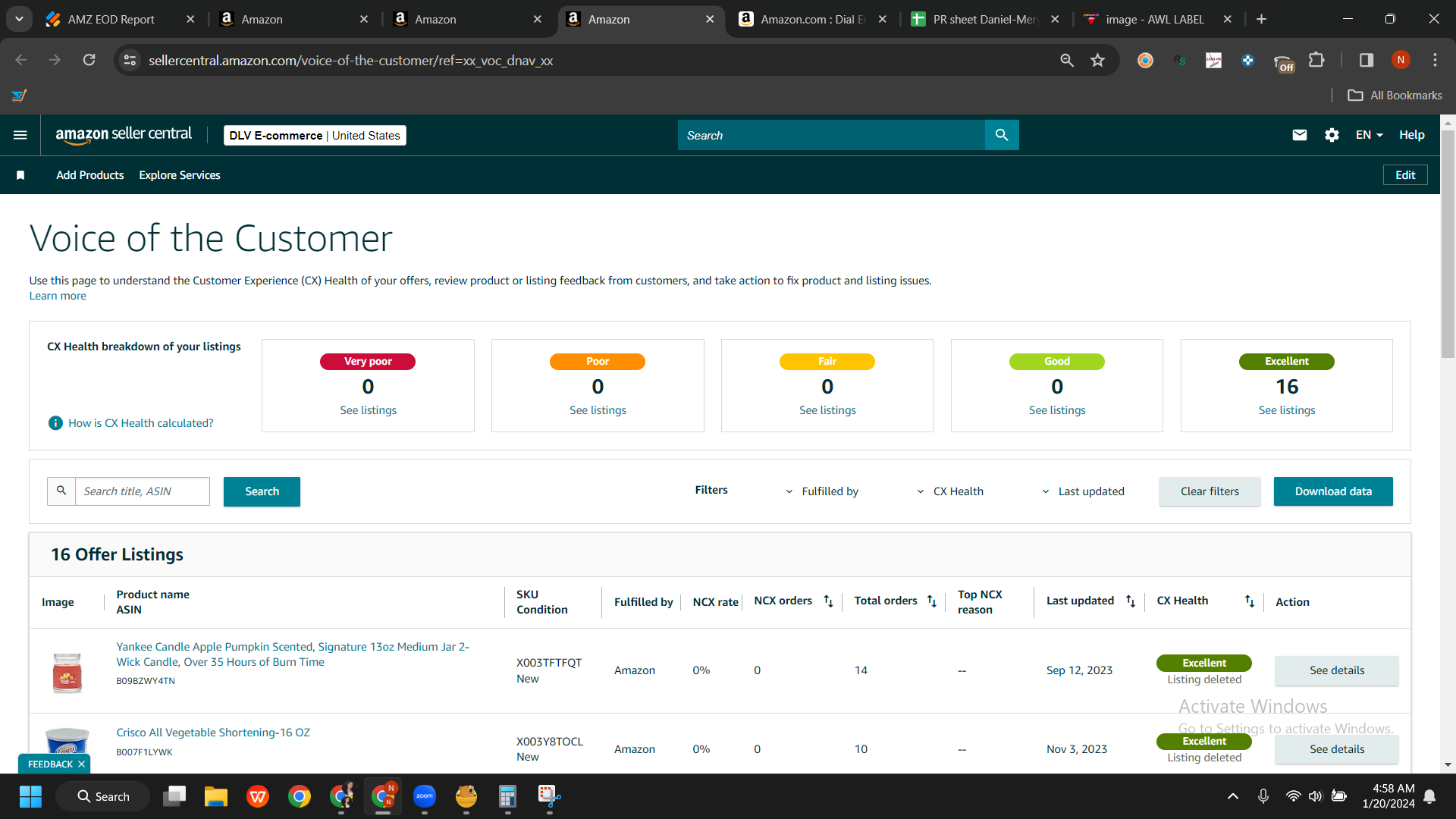Click the DLV E-commerce United States account switcher
The width and height of the screenshot is (1456, 819).
[x=315, y=135]
